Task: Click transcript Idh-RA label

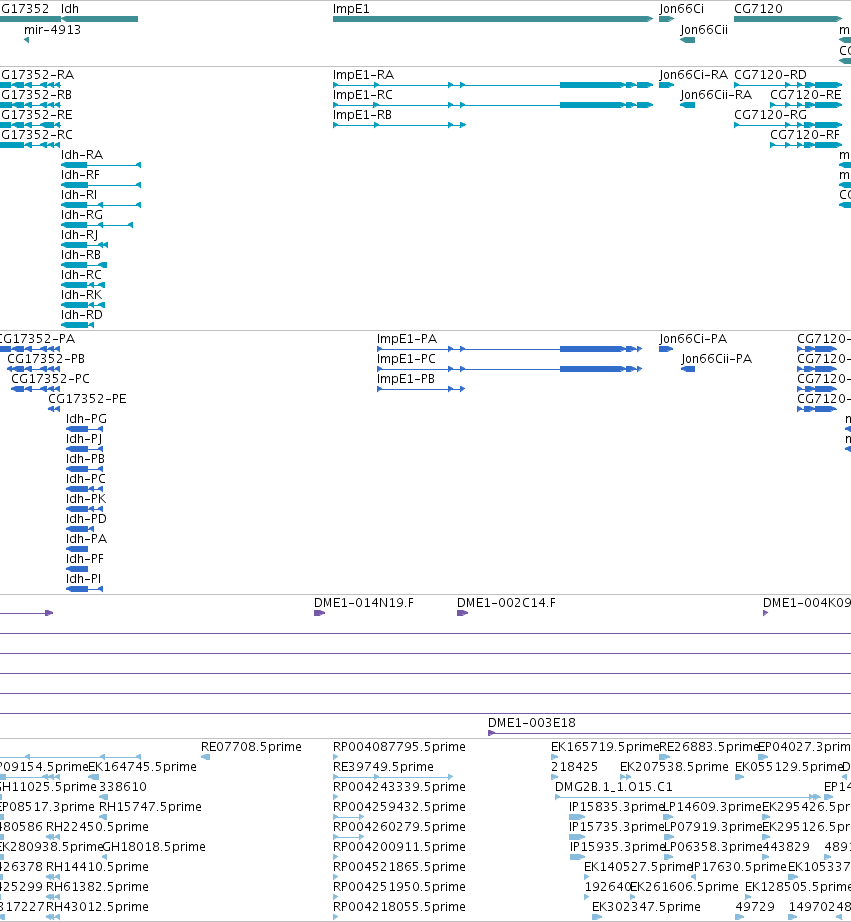Action: (x=82, y=155)
